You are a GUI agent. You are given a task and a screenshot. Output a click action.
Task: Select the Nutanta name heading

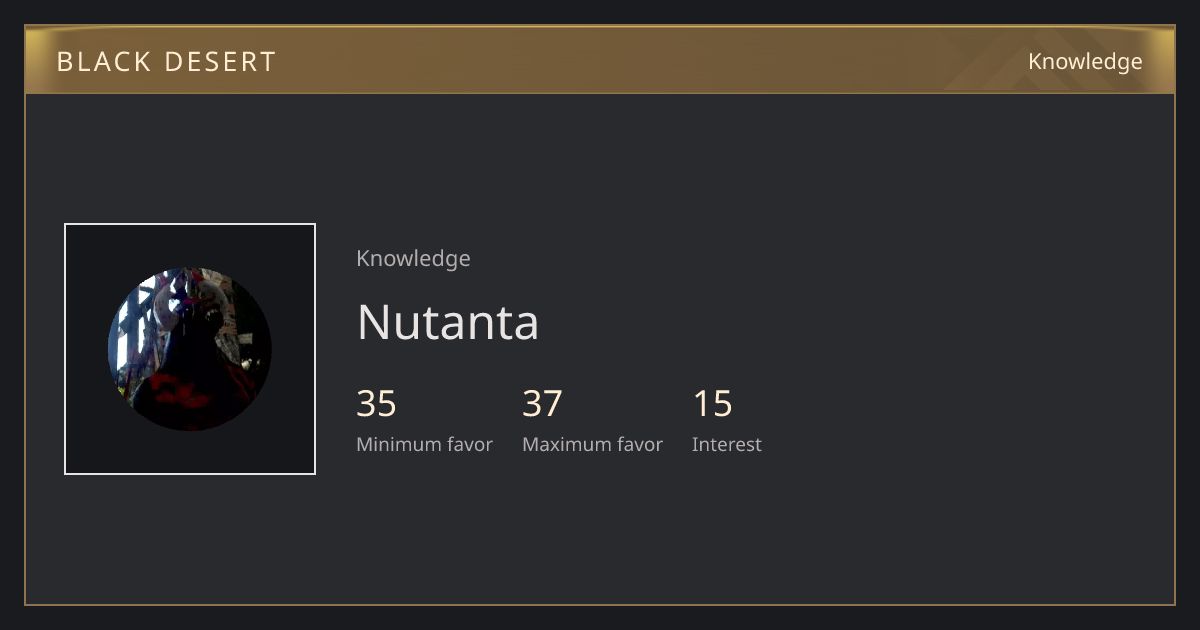(447, 321)
